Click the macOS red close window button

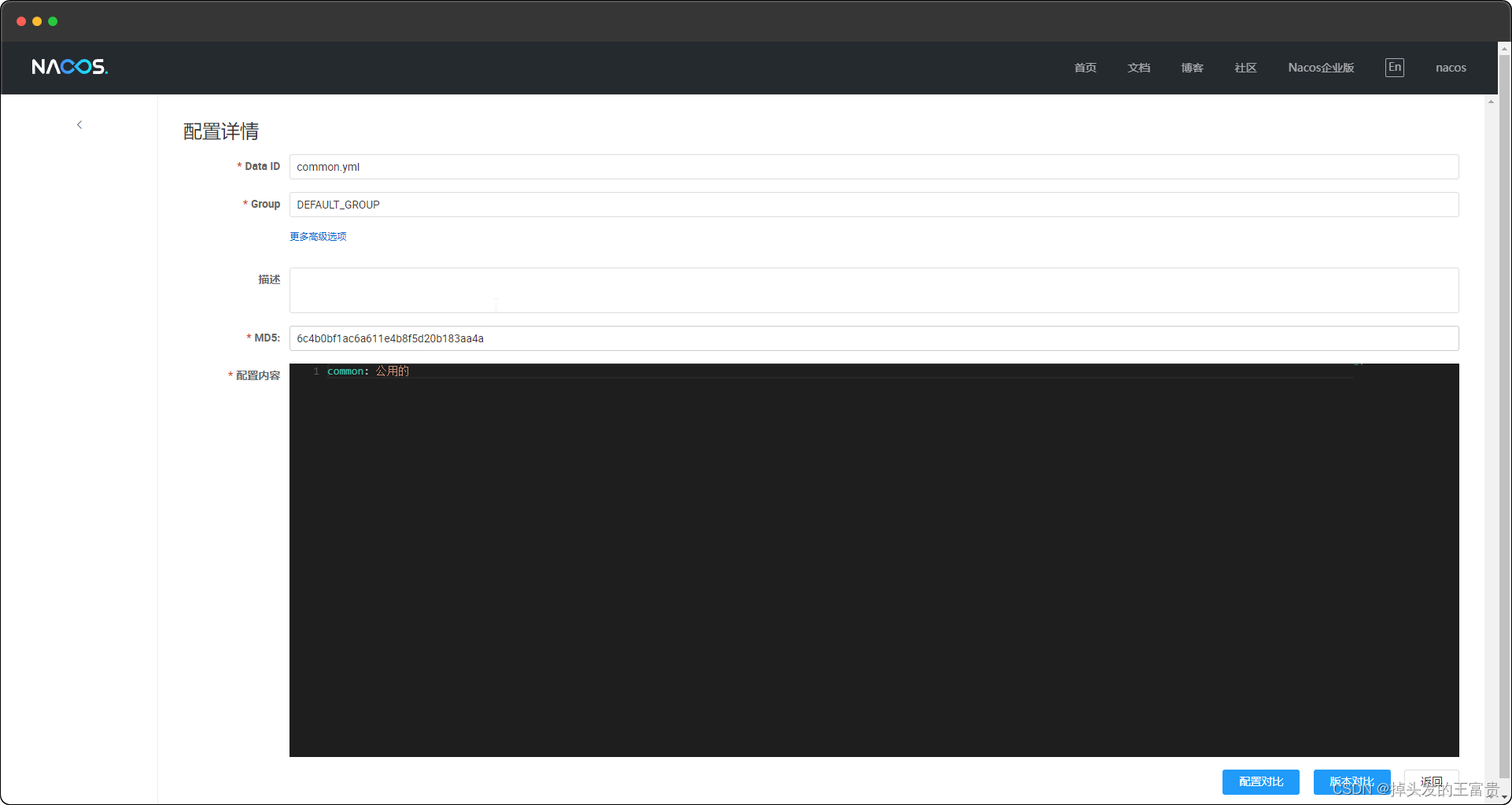tap(21, 21)
